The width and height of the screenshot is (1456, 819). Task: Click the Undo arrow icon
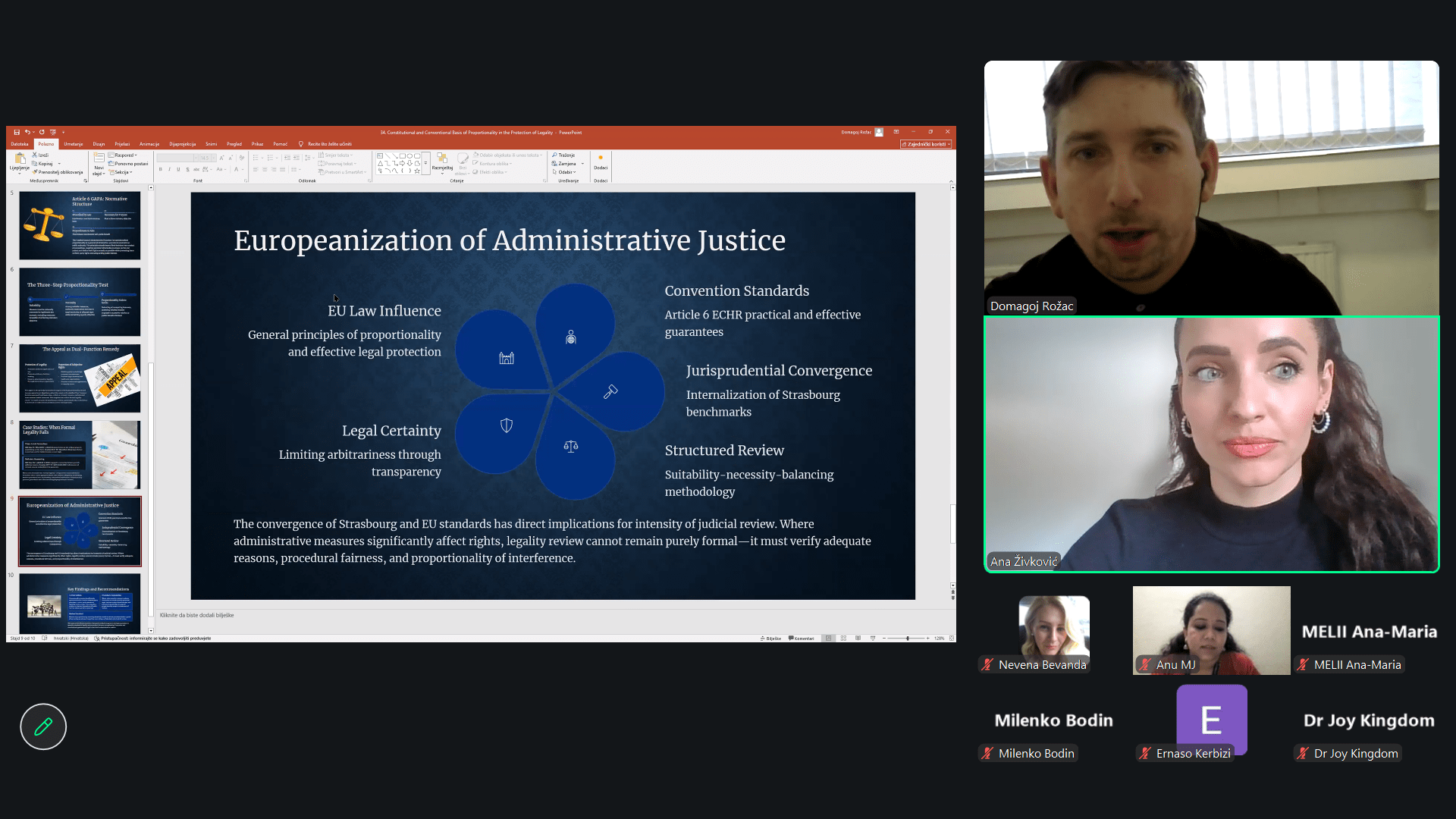tap(27, 132)
